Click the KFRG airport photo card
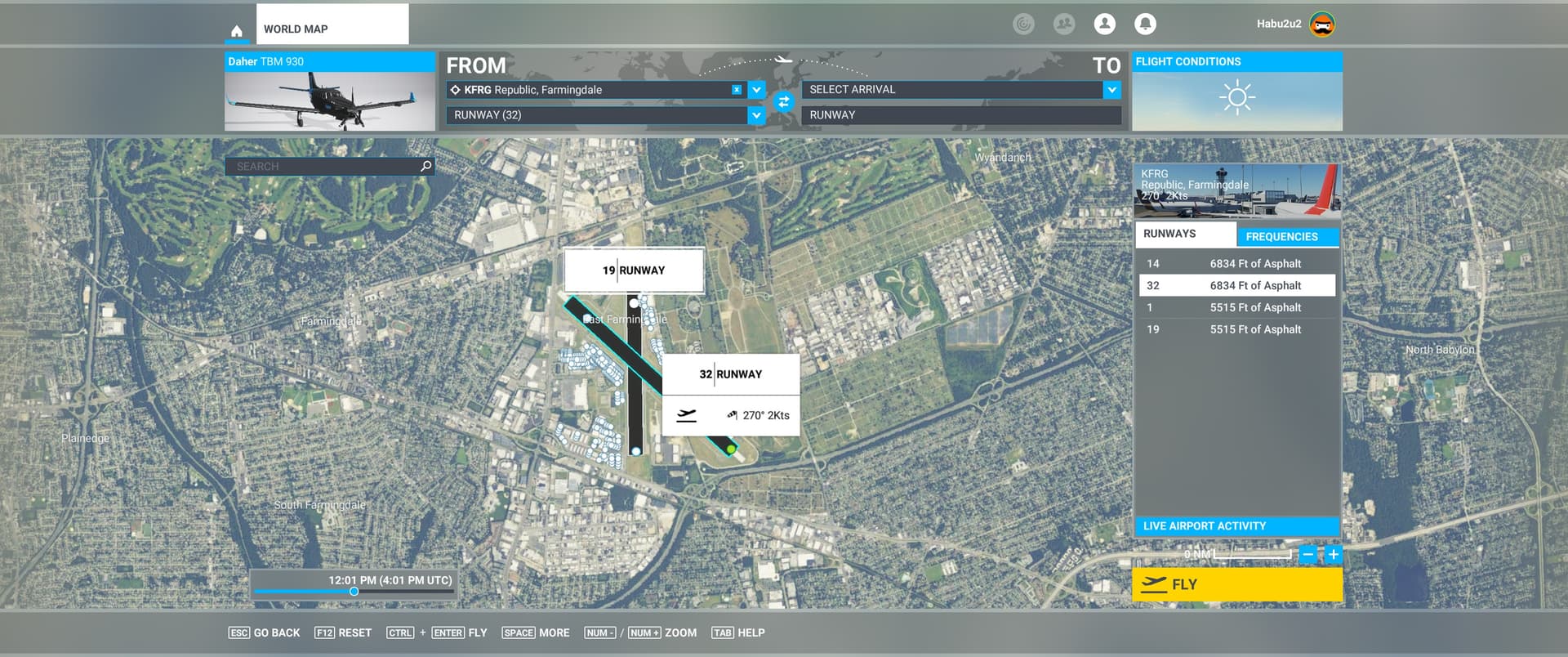 pyautogui.click(x=1236, y=190)
